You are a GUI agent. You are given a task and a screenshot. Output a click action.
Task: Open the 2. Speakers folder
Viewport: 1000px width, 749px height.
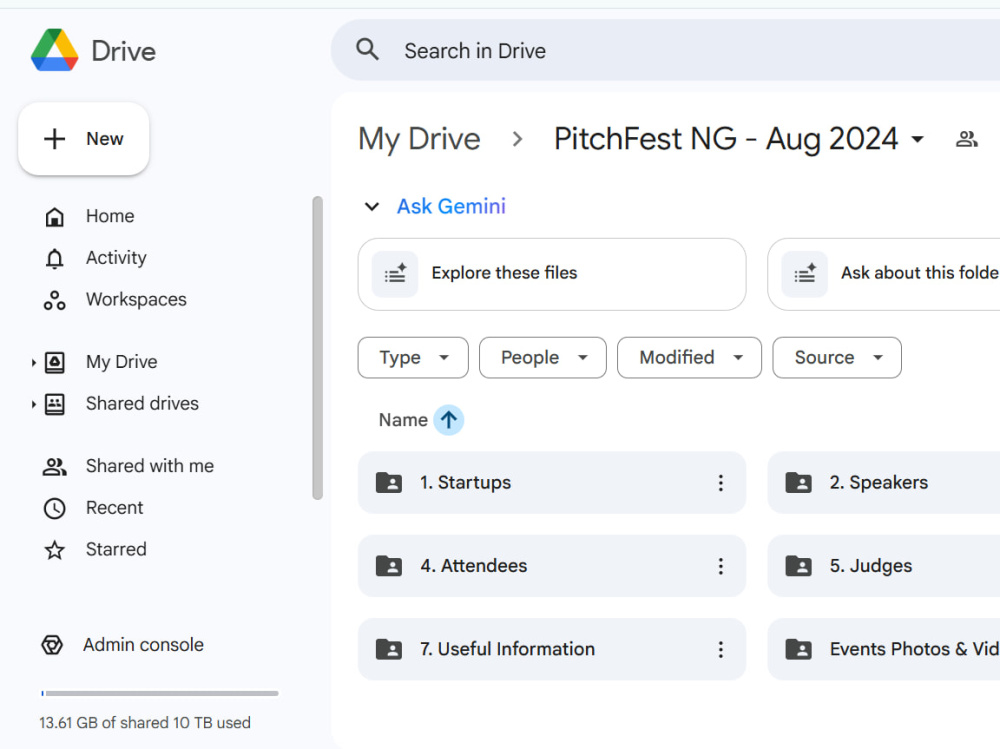point(884,483)
